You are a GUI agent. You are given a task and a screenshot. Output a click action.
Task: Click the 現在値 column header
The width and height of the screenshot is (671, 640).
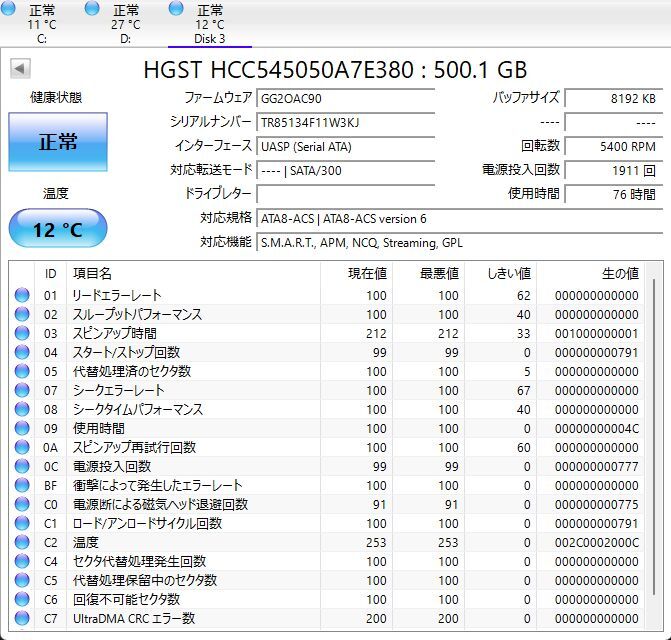(x=356, y=273)
